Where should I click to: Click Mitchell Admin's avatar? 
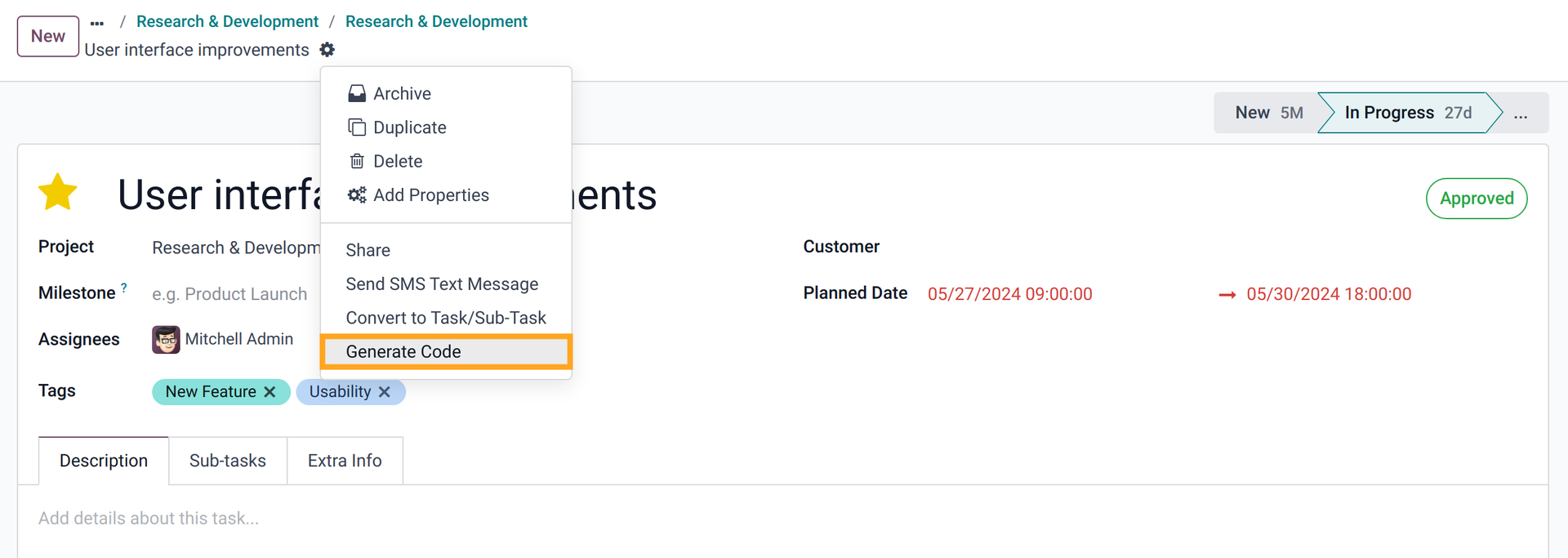(x=166, y=339)
